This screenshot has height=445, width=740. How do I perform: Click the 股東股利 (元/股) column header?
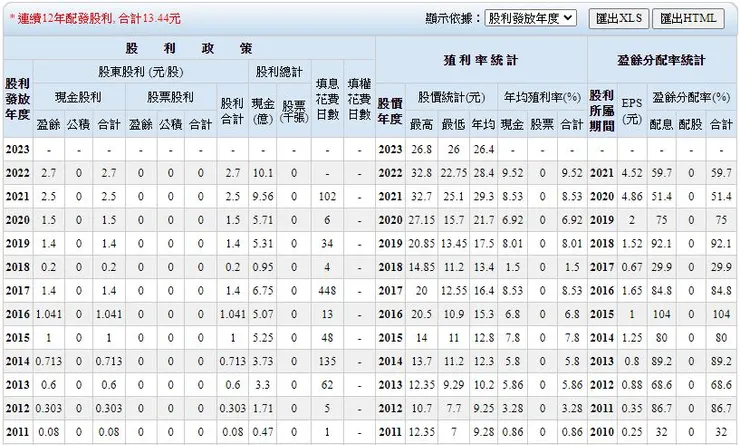point(141,72)
